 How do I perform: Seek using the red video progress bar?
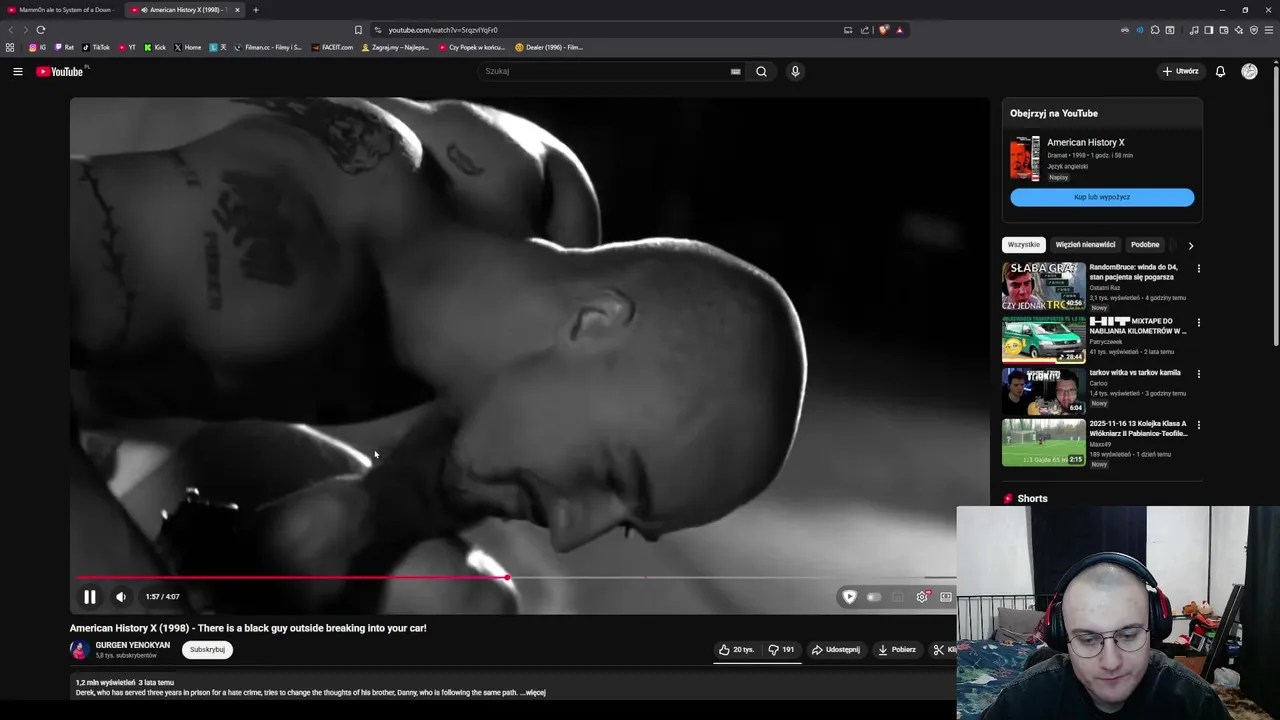point(515,578)
